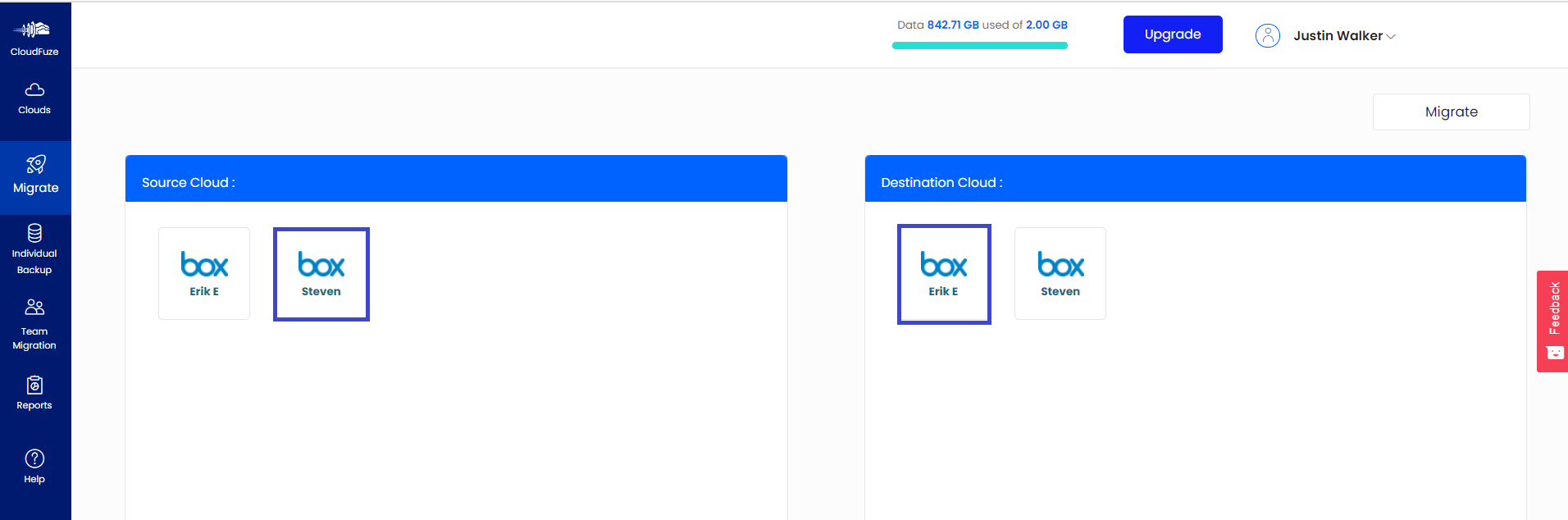Click the Migrate button at top right
Viewport: 1568px width, 520px height.
[x=1451, y=112]
